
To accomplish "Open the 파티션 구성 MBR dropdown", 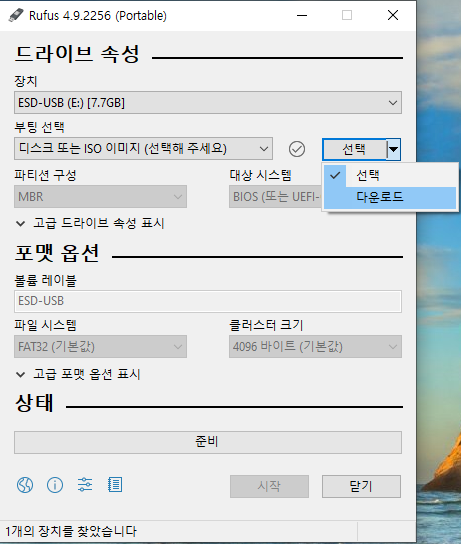I will [x=100, y=197].
